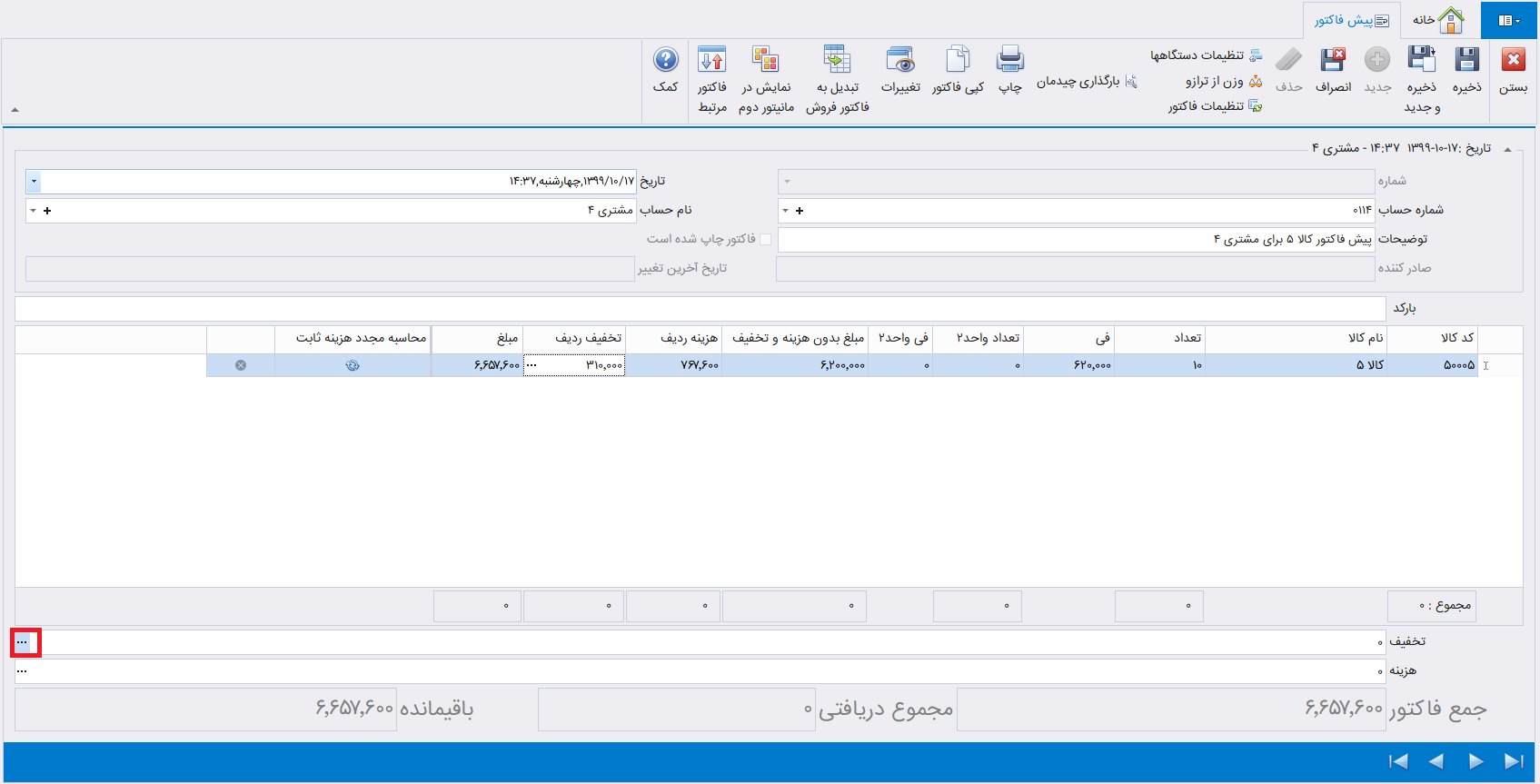Screen dimensions: 1540x784
Task: Click Convert to Sales Invoice icon
Action: (837, 61)
